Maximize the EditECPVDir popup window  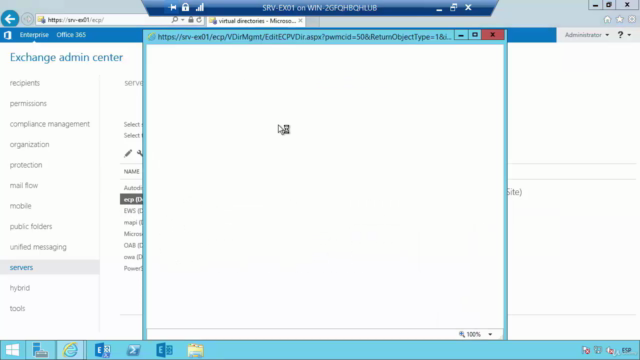[475, 35]
